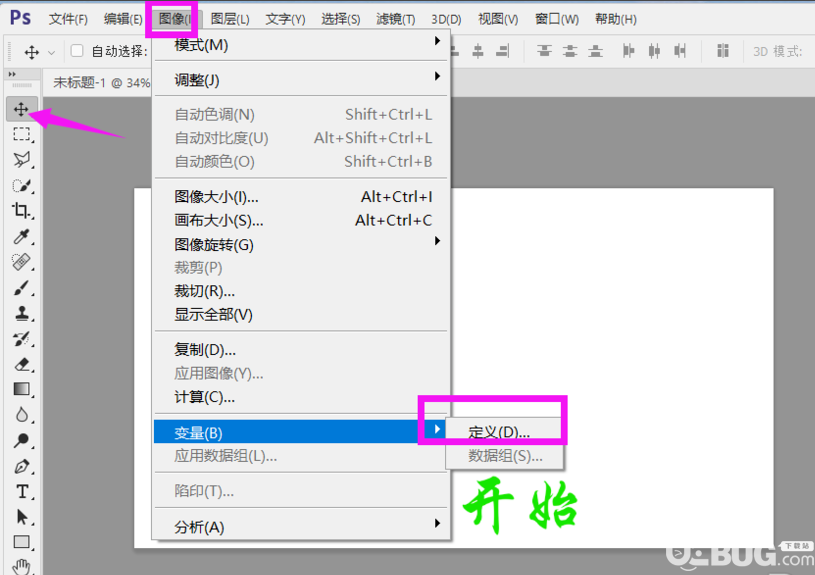The width and height of the screenshot is (815, 575).
Task: Click auto-align layers icon
Action: click(722, 51)
